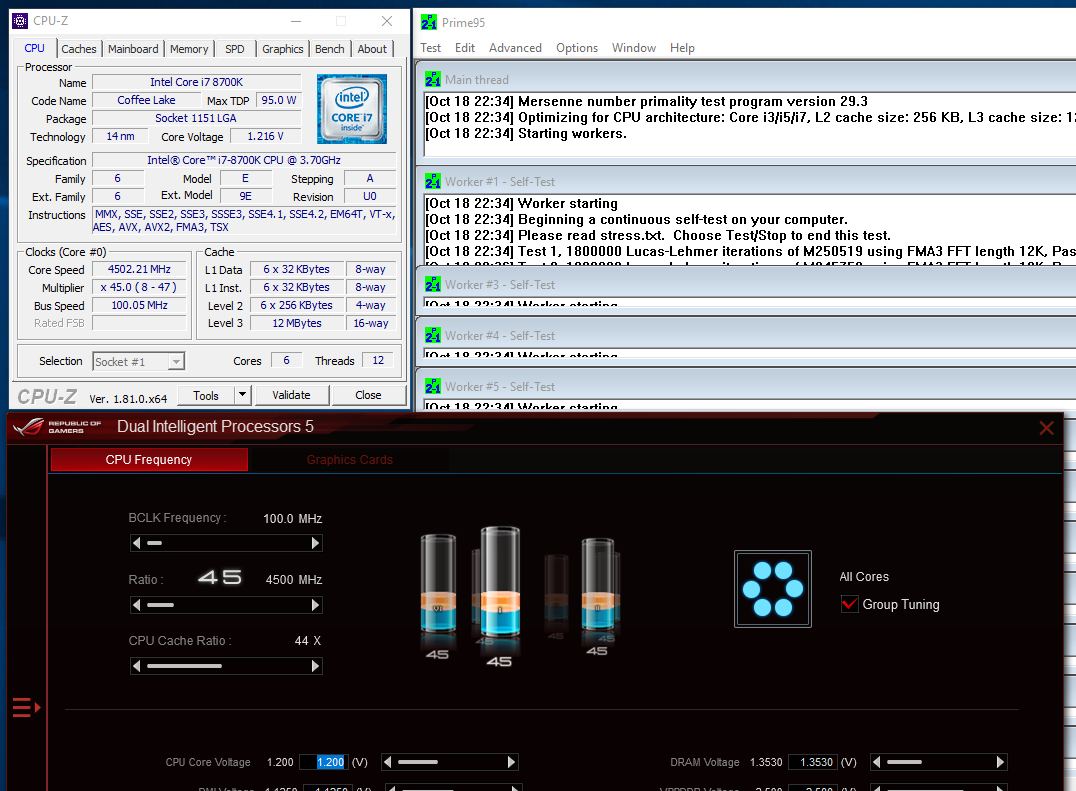The height and width of the screenshot is (791, 1076).
Task: Switch to the Memory tab in CPU-Z
Action: [189, 49]
